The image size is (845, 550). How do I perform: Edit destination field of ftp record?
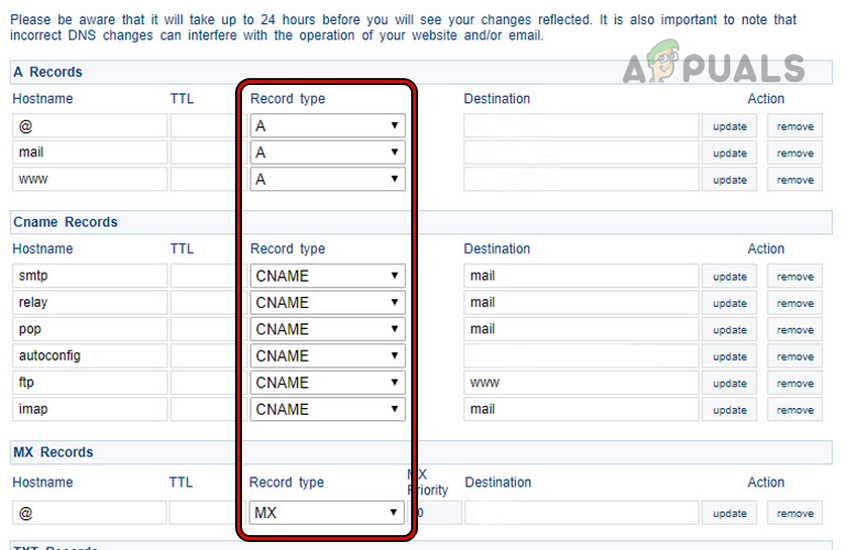pos(581,383)
